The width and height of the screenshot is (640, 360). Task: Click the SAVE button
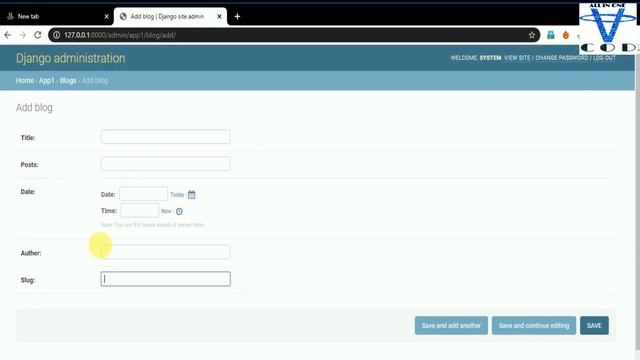[594, 325]
